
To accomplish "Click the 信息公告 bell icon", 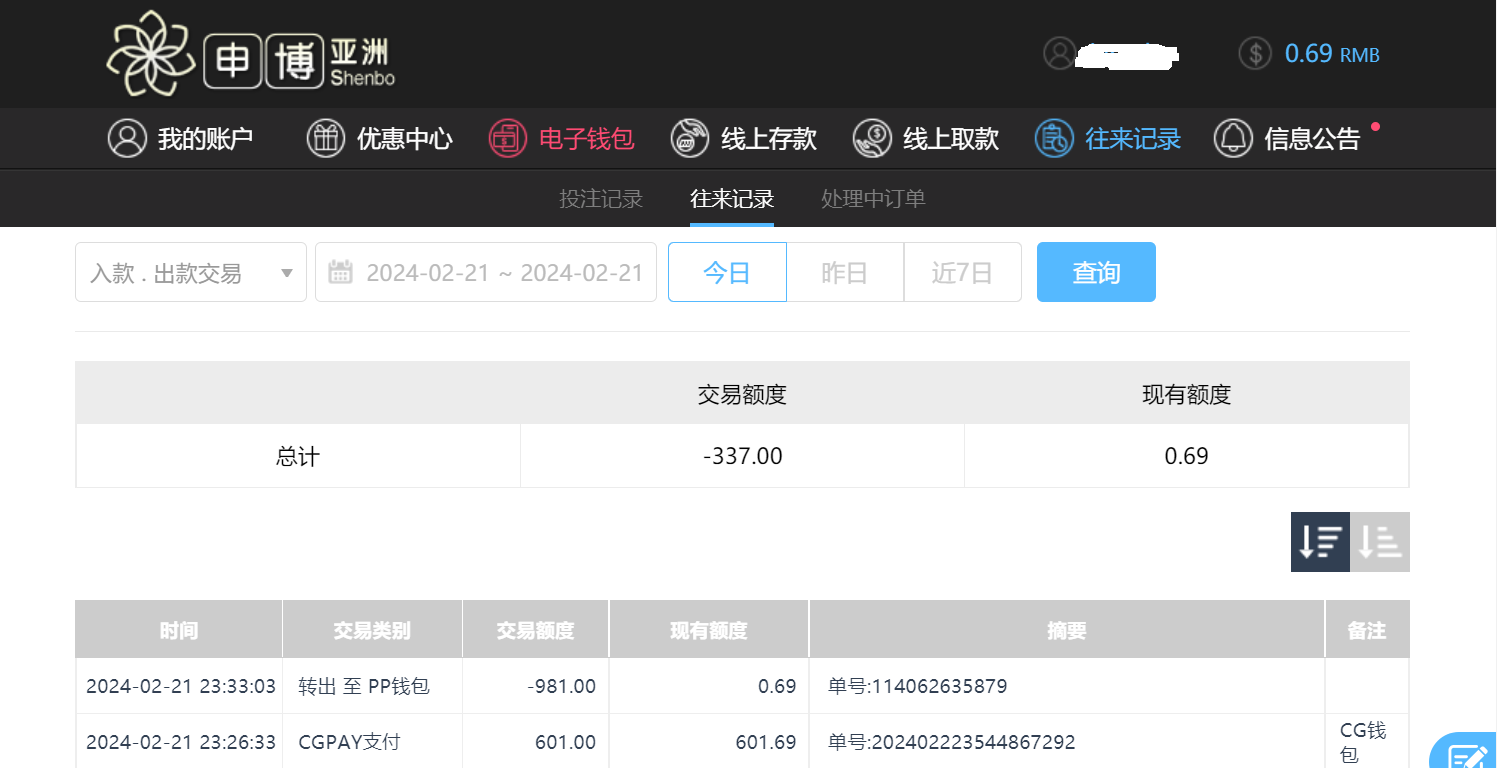I will coord(1233,138).
